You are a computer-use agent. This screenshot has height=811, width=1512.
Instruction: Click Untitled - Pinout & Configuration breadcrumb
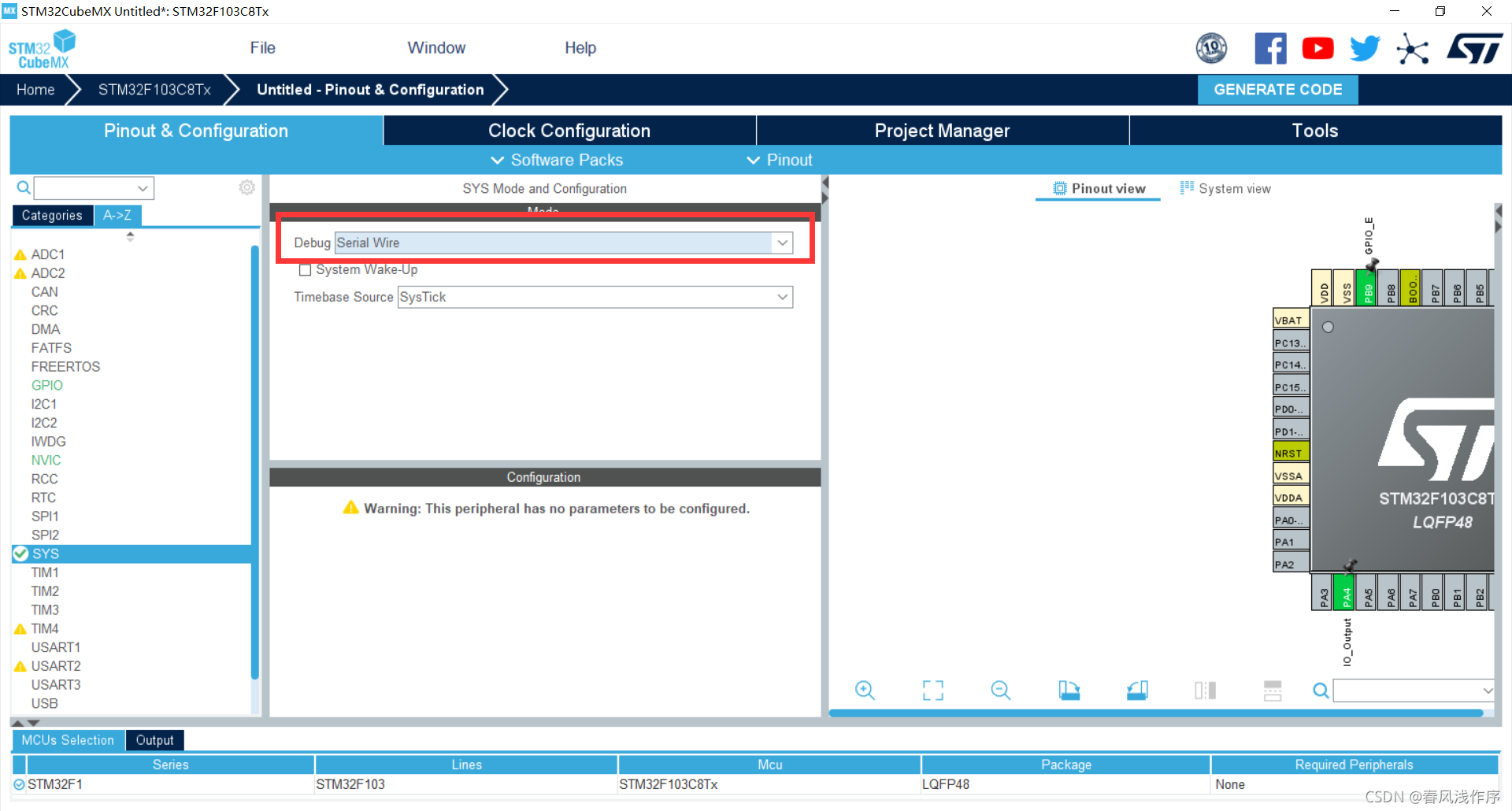370,90
